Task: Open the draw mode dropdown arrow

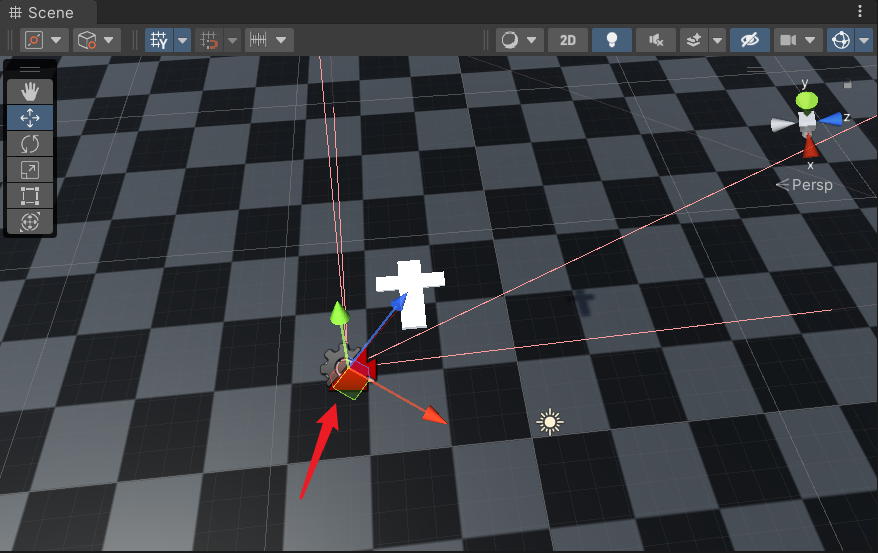Action: tap(531, 40)
